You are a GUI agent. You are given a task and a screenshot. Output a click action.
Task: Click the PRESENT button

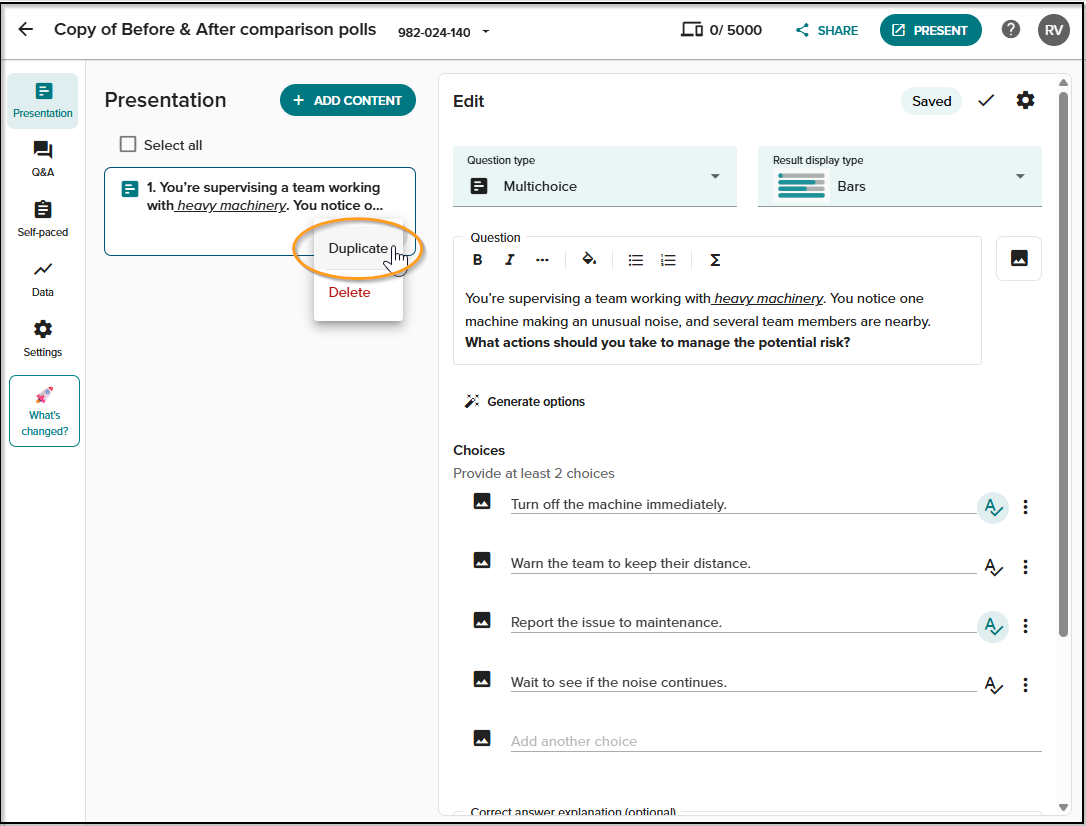click(930, 30)
